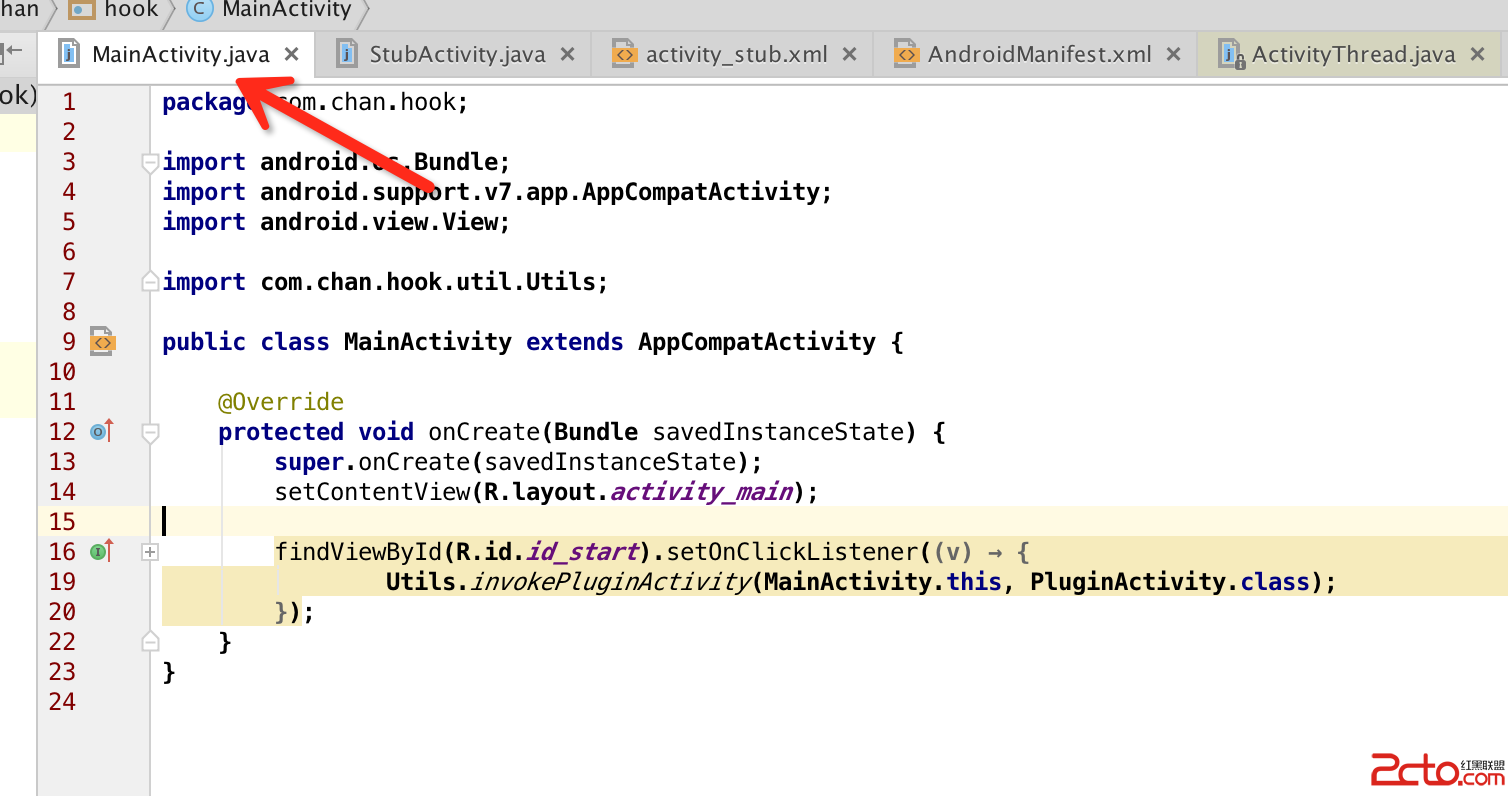1508x796 pixels.
Task: Click the fold end marker on line 22
Action: [x=150, y=641]
